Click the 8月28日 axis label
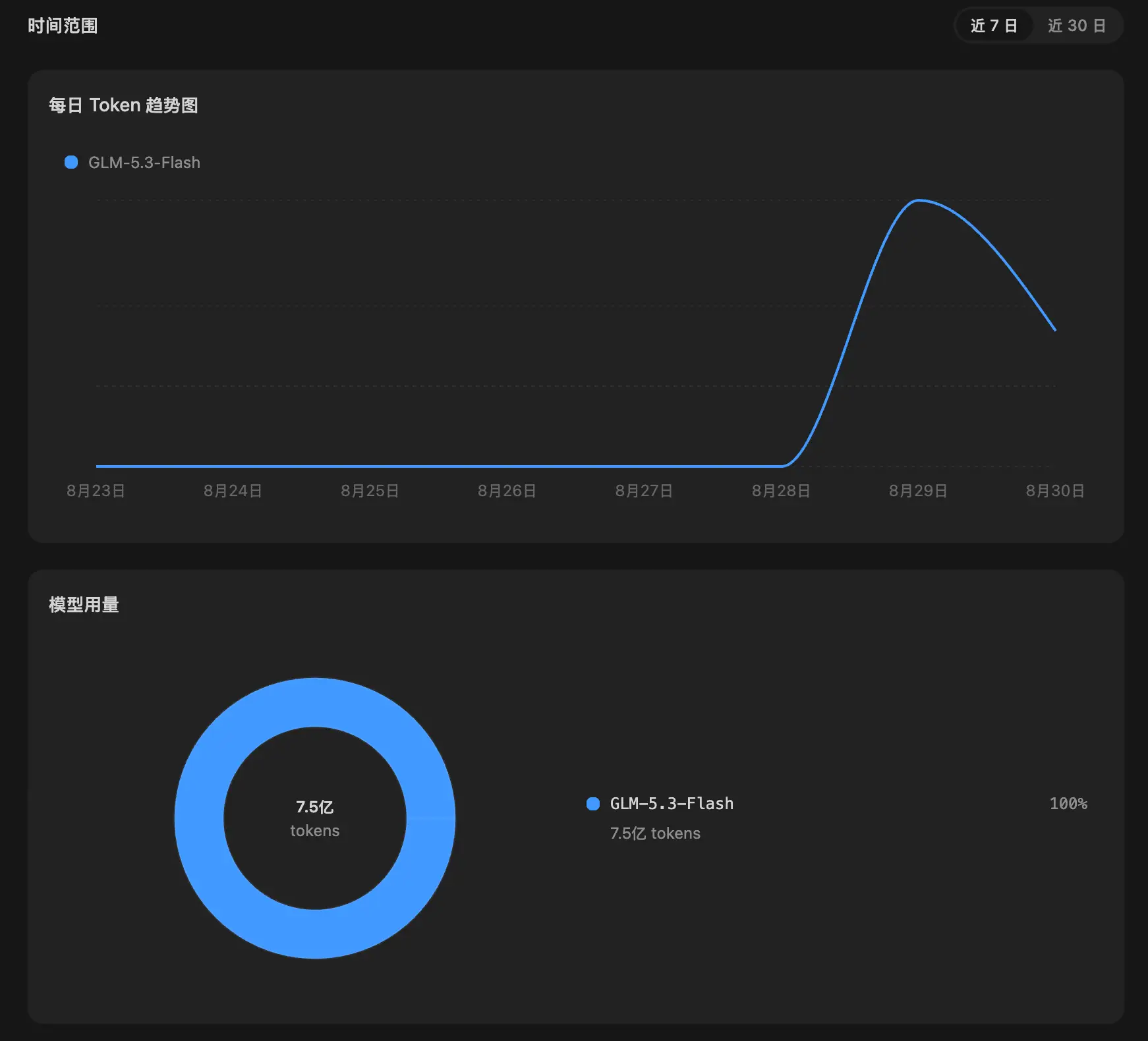The height and width of the screenshot is (1041, 1148). [x=781, y=491]
